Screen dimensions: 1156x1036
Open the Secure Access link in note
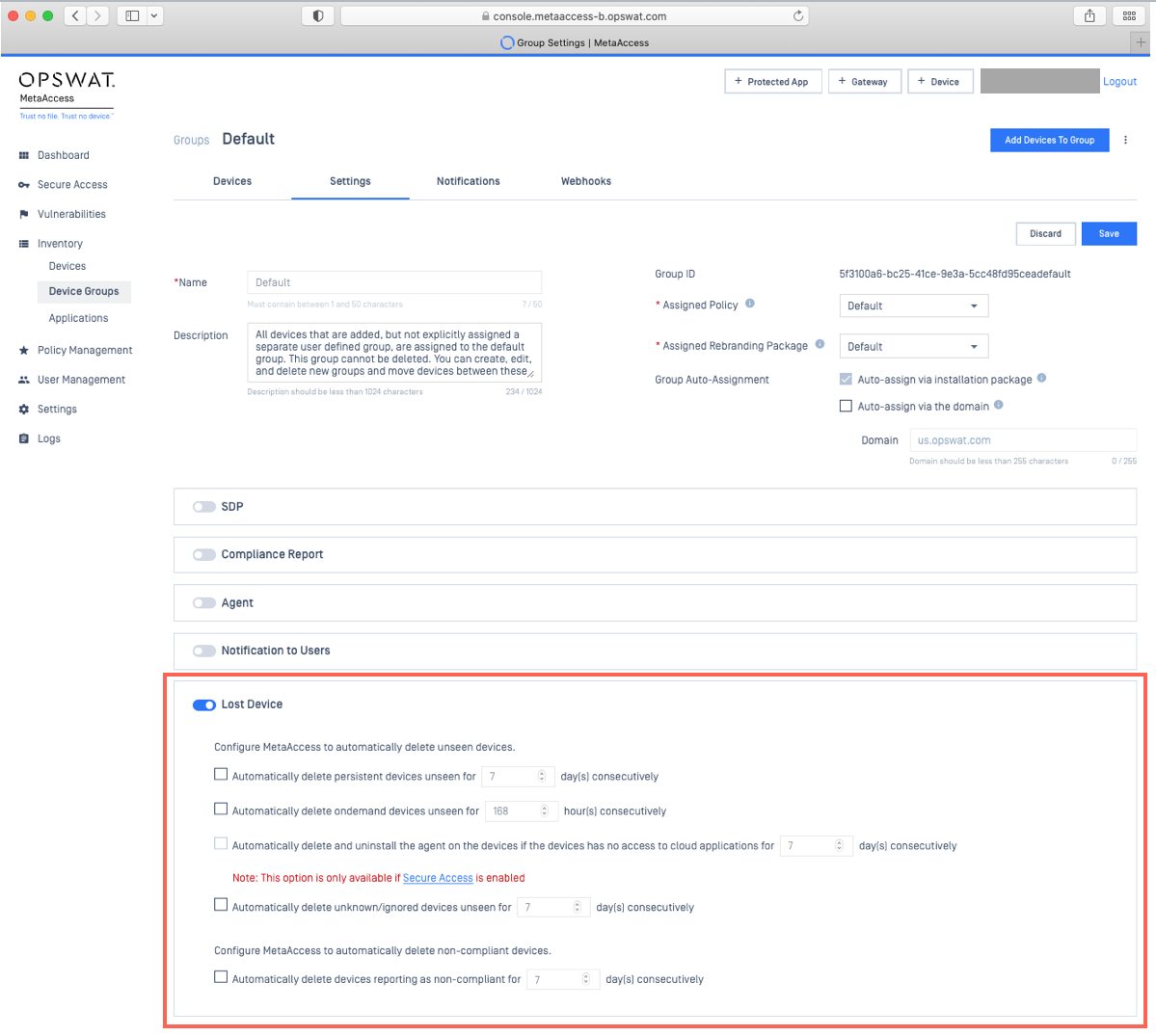click(438, 878)
